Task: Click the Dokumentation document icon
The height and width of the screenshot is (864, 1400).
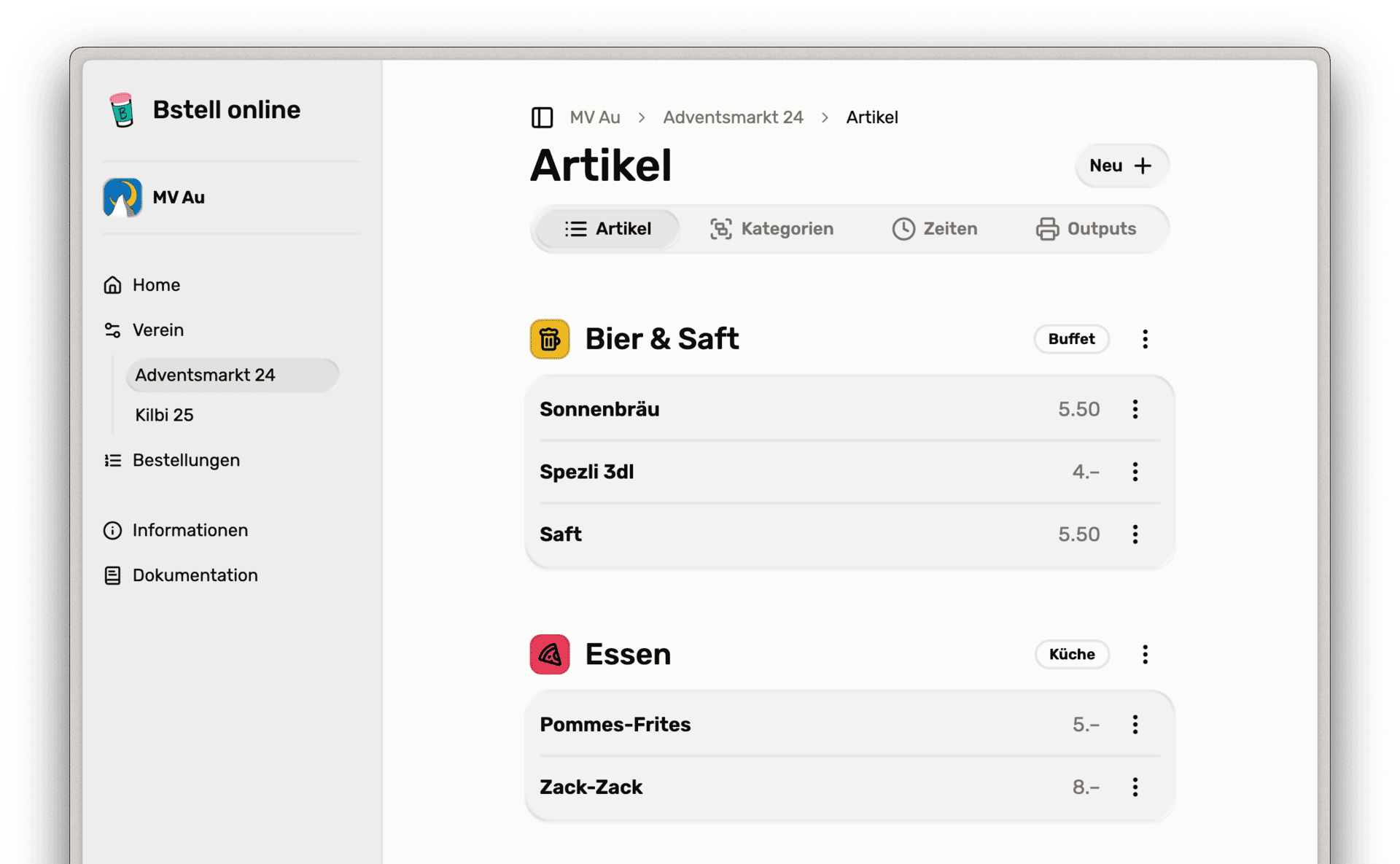Action: 113,575
